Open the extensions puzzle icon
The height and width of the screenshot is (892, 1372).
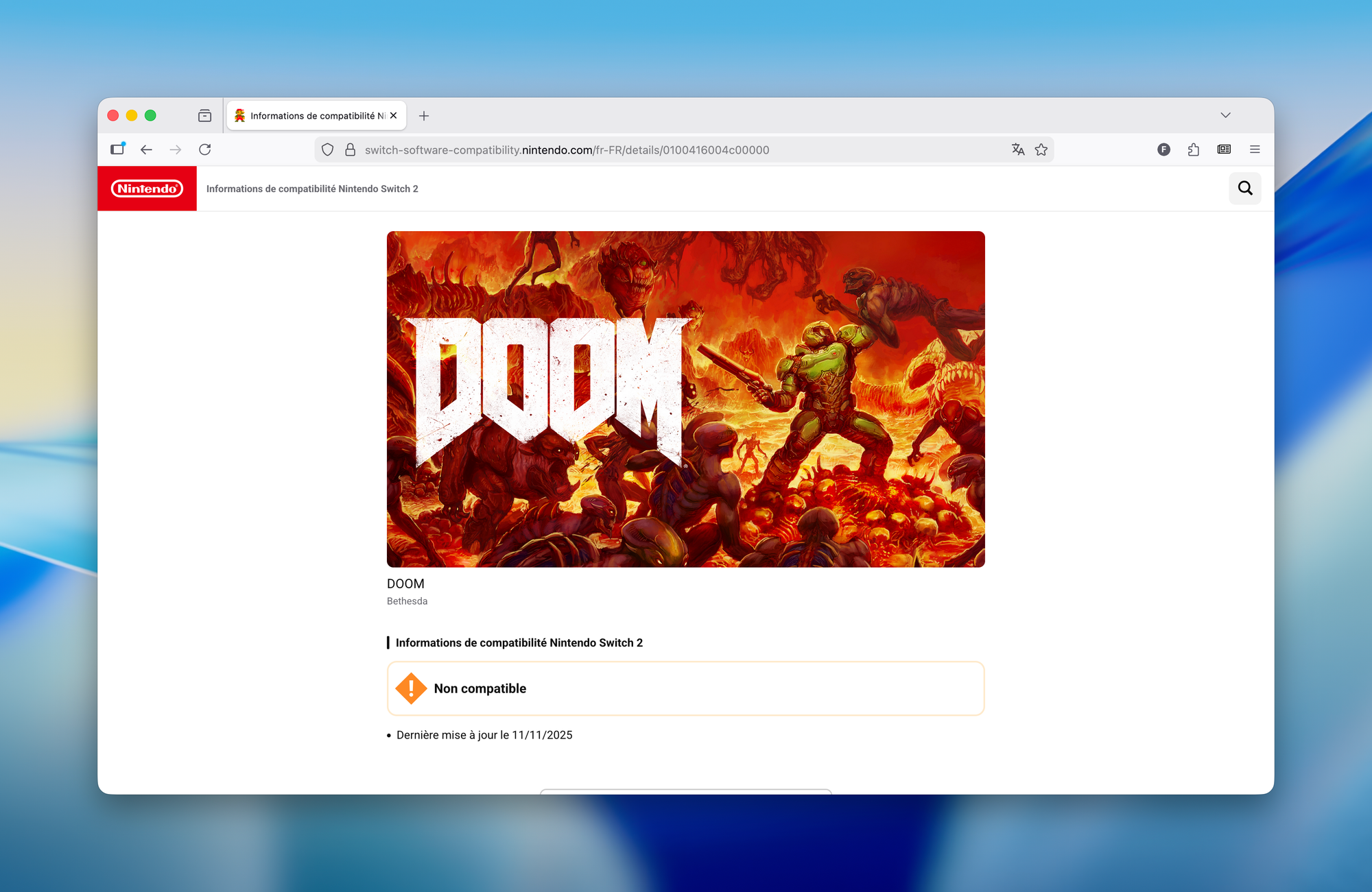coord(1194,149)
